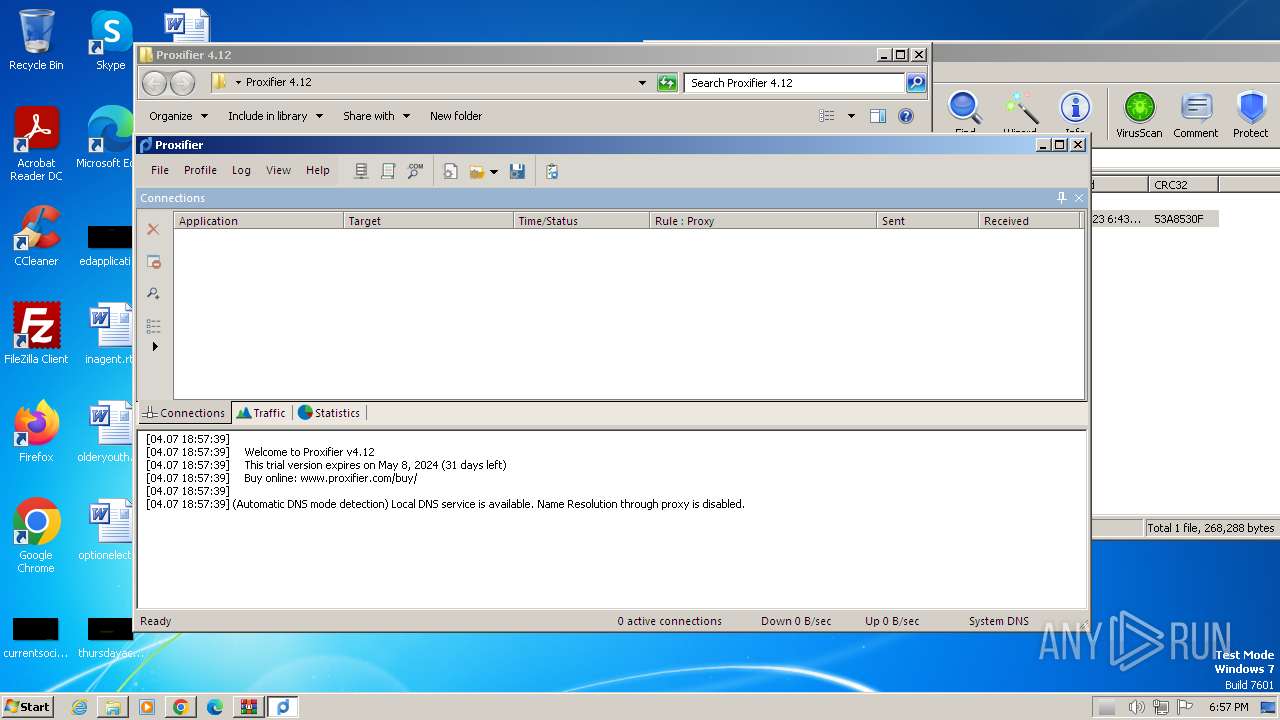The width and height of the screenshot is (1280, 720).
Task: Click the 'Down 0 B/sec' status text
Action: click(795, 621)
